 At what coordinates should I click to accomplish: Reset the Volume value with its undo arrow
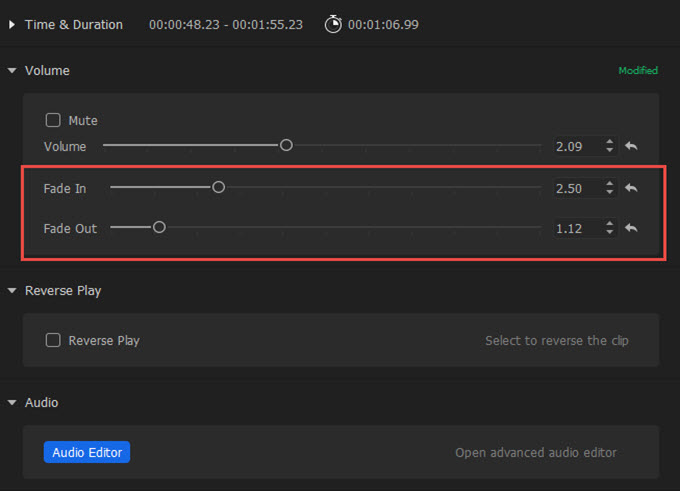[631, 146]
